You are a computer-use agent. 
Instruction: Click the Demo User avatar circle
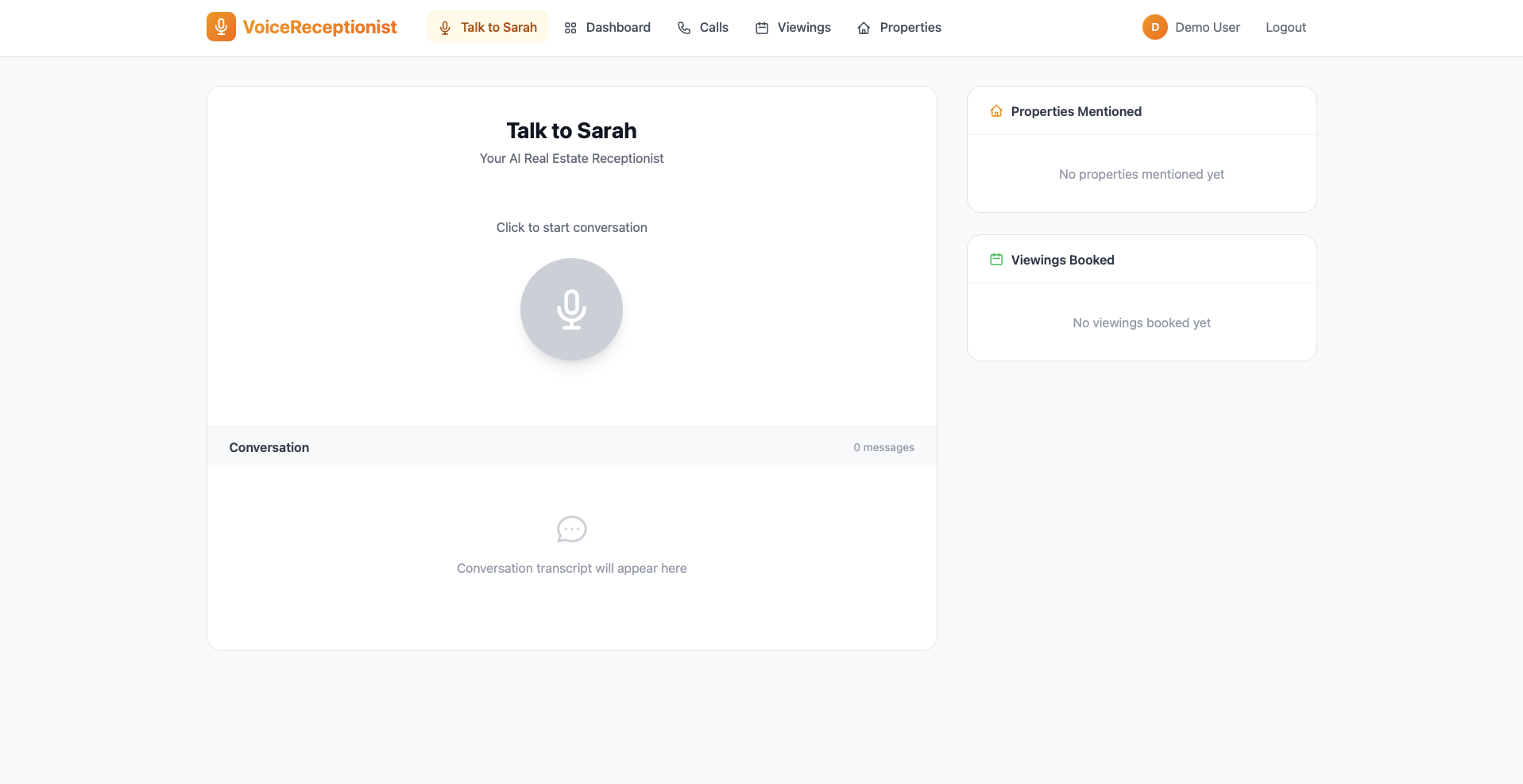[1154, 27]
